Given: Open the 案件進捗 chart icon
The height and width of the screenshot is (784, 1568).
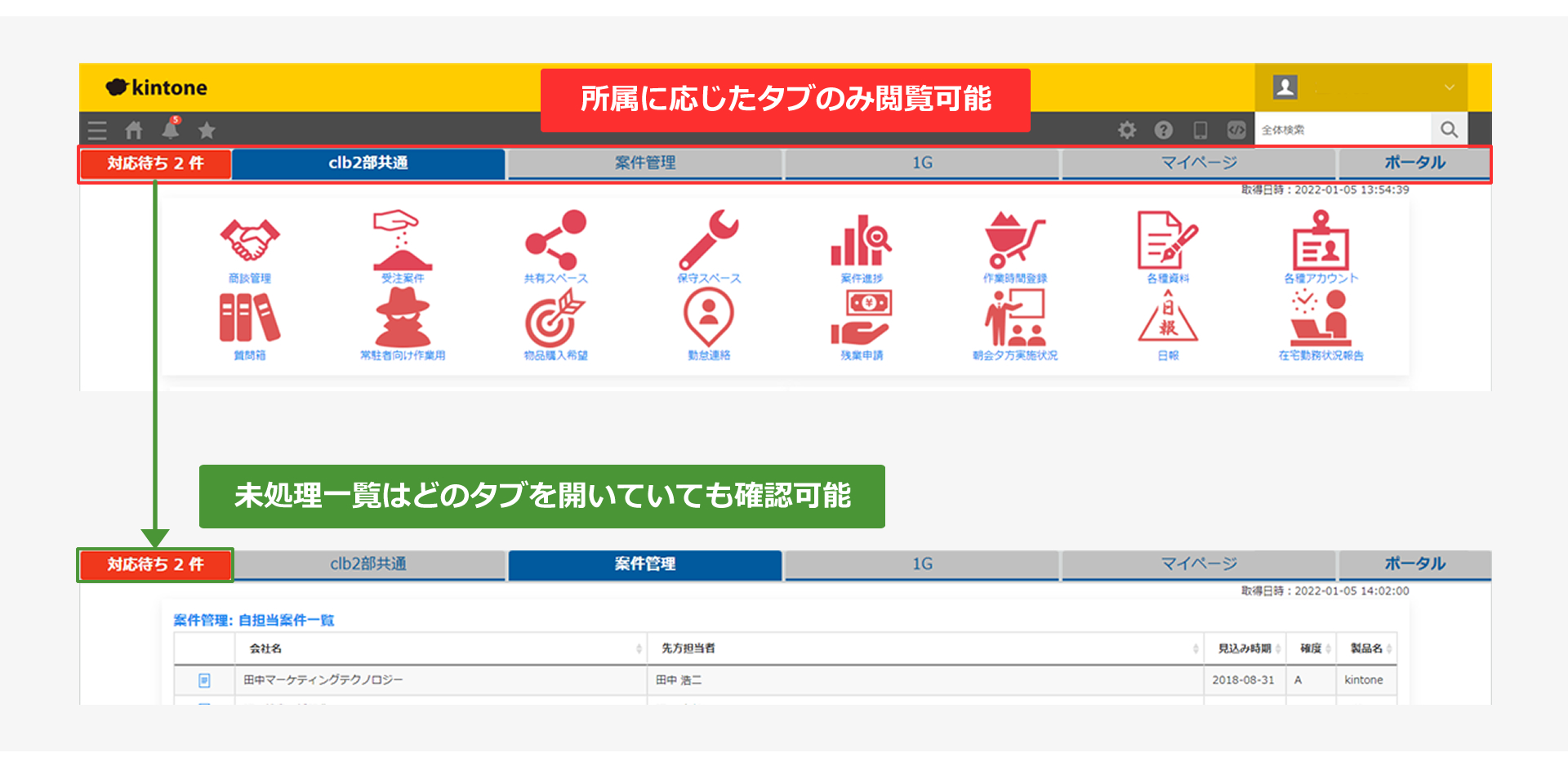Looking at the screenshot, I should [862, 241].
